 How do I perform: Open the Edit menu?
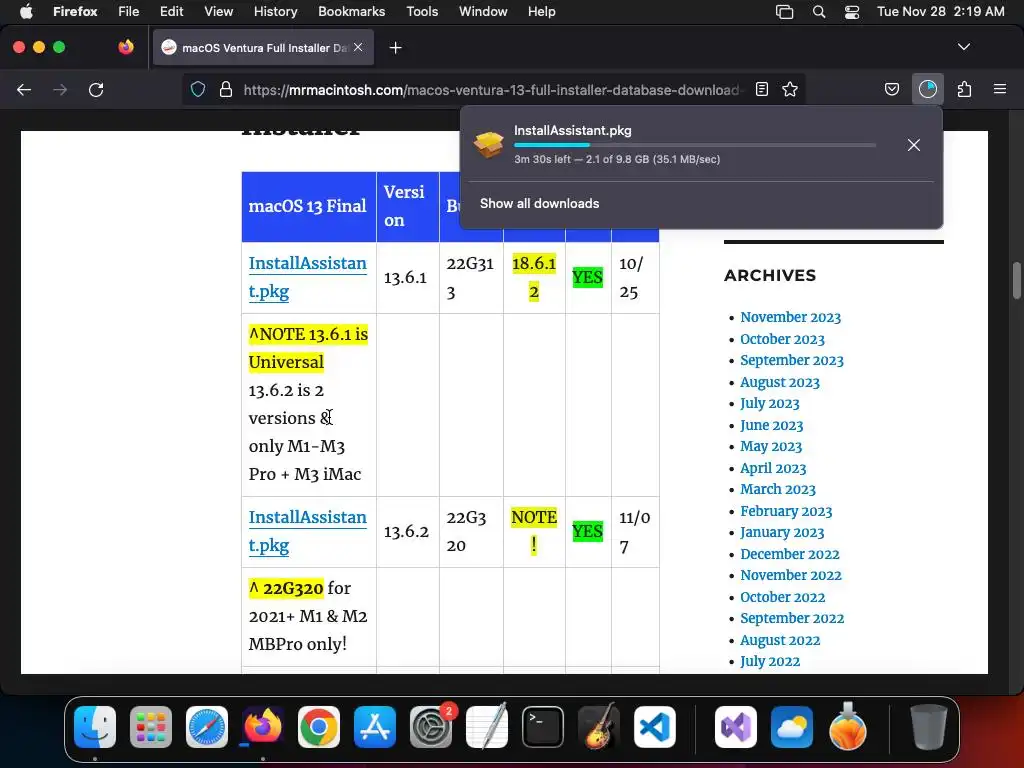click(171, 11)
